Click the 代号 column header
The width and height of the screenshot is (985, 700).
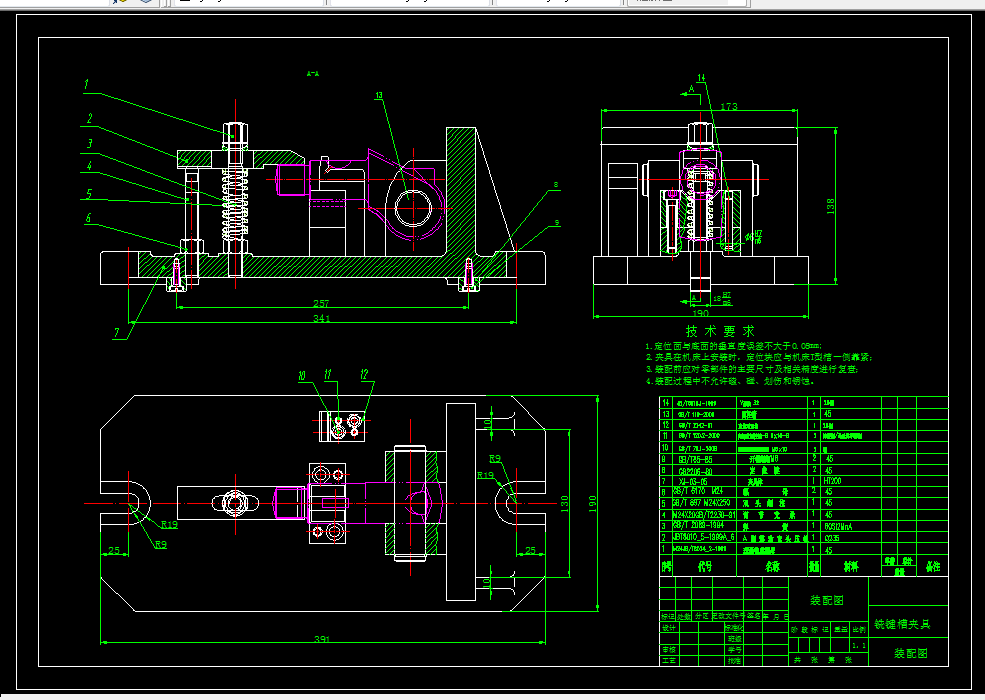click(705, 567)
